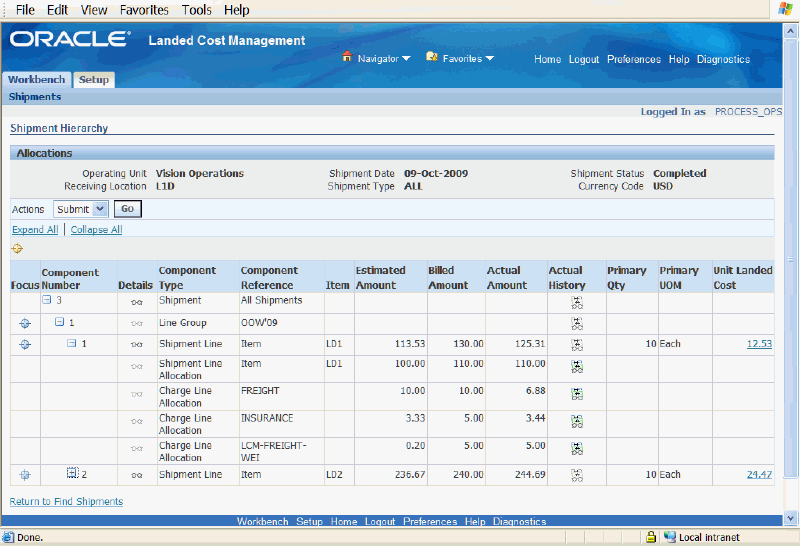Image resolution: width=800 pixels, height=546 pixels.
Task: View details of Shipment Line Allocation row
Action: pos(136,366)
